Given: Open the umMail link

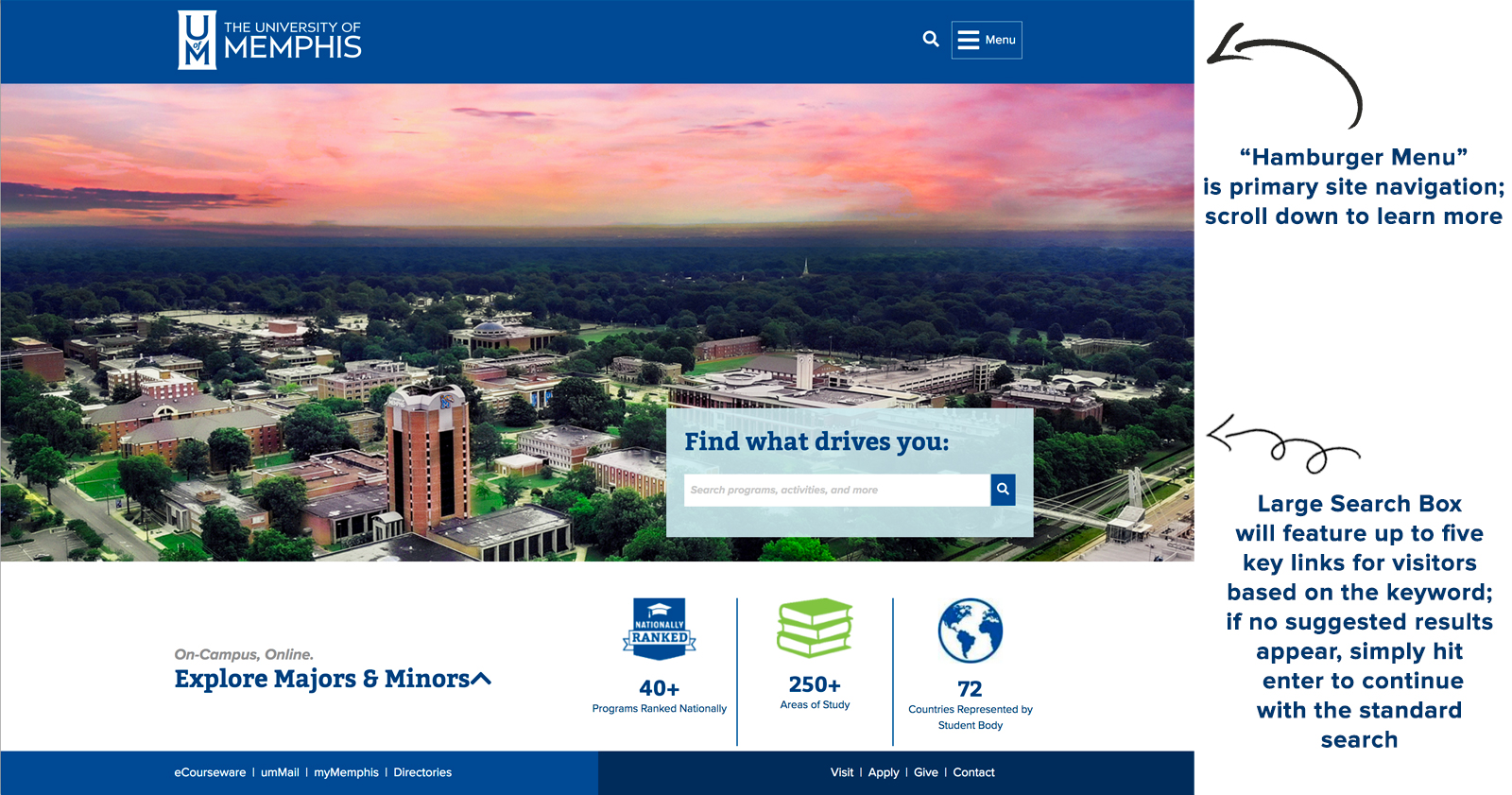Looking at the screenshot, I should [x=280, y=772].
